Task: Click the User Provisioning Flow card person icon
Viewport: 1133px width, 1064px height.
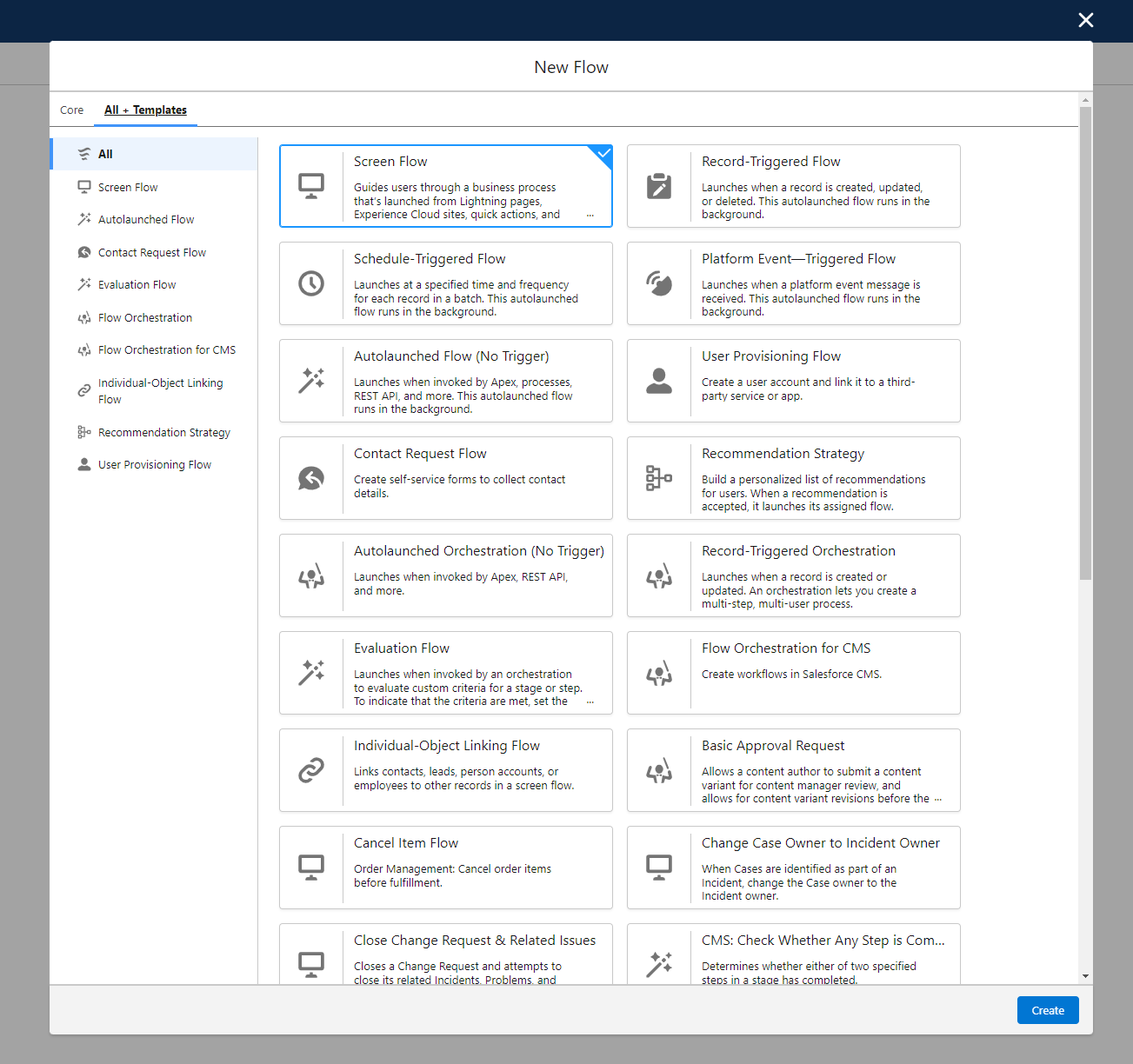Action: [659, 381]
